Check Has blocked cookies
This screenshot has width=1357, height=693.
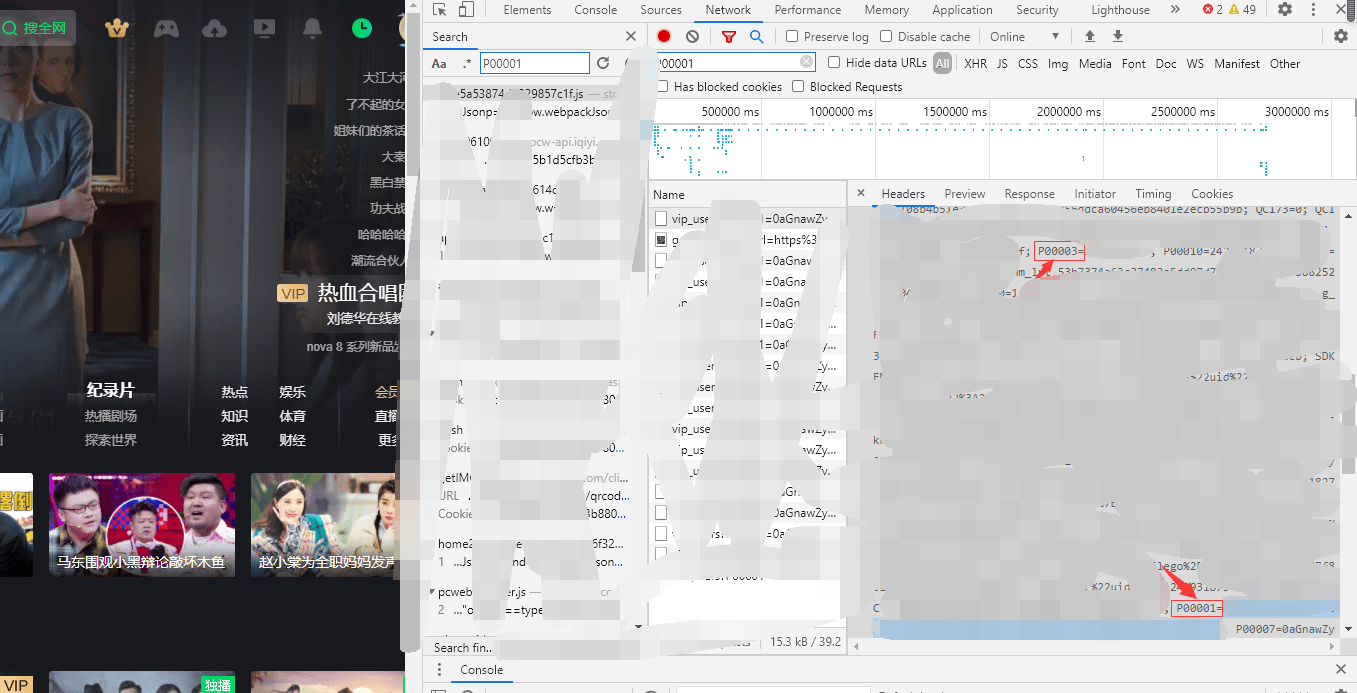click(x=662, y=86)
